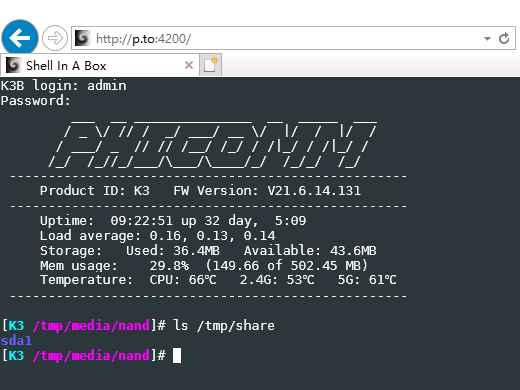
Task: Click the '5G: 61℃' temperature value
Action: tap(367, 280)
